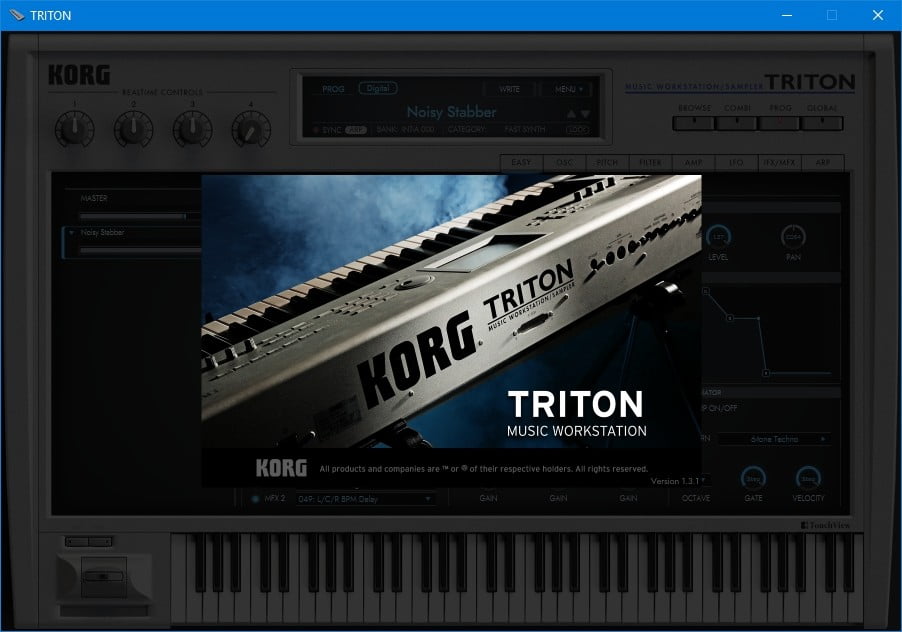Move the joystick controller
Screen dimensions: 902x632
coord(104,577)
